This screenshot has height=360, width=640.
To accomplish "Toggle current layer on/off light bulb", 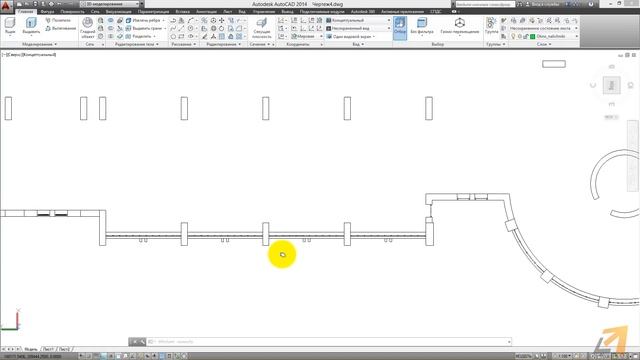I will pos(513,36).
